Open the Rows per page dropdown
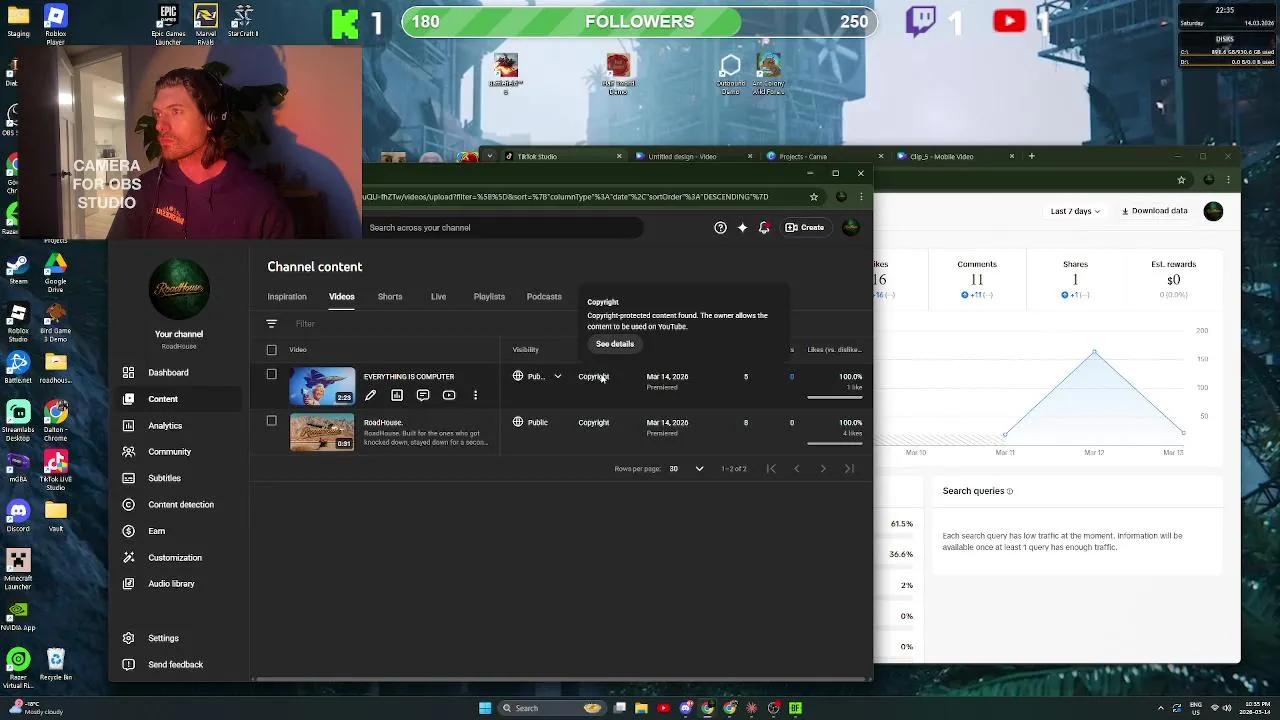The height and width of the screenshot is (720, 1280). [687, 469]
